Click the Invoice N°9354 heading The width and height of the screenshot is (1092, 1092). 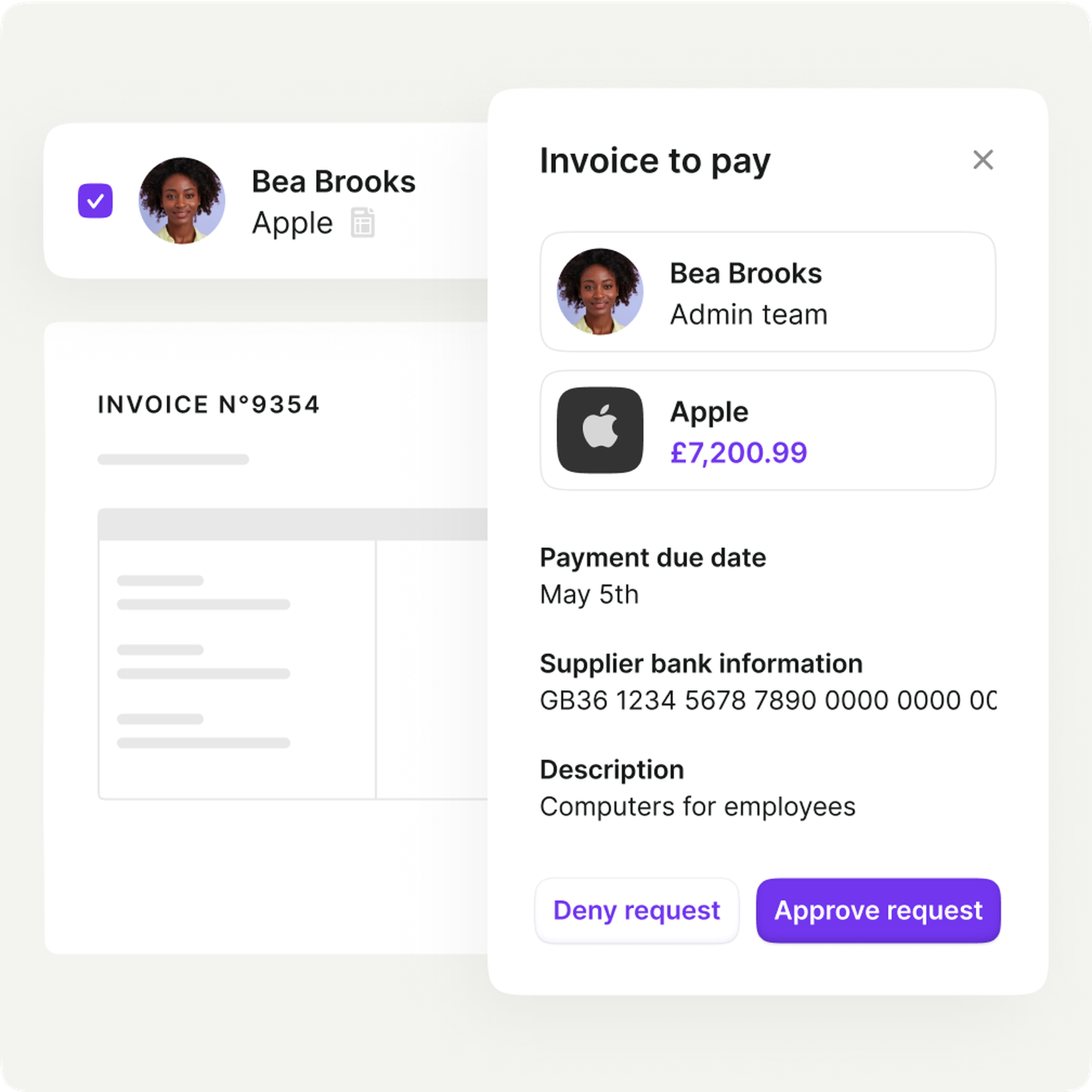point(209,405)
